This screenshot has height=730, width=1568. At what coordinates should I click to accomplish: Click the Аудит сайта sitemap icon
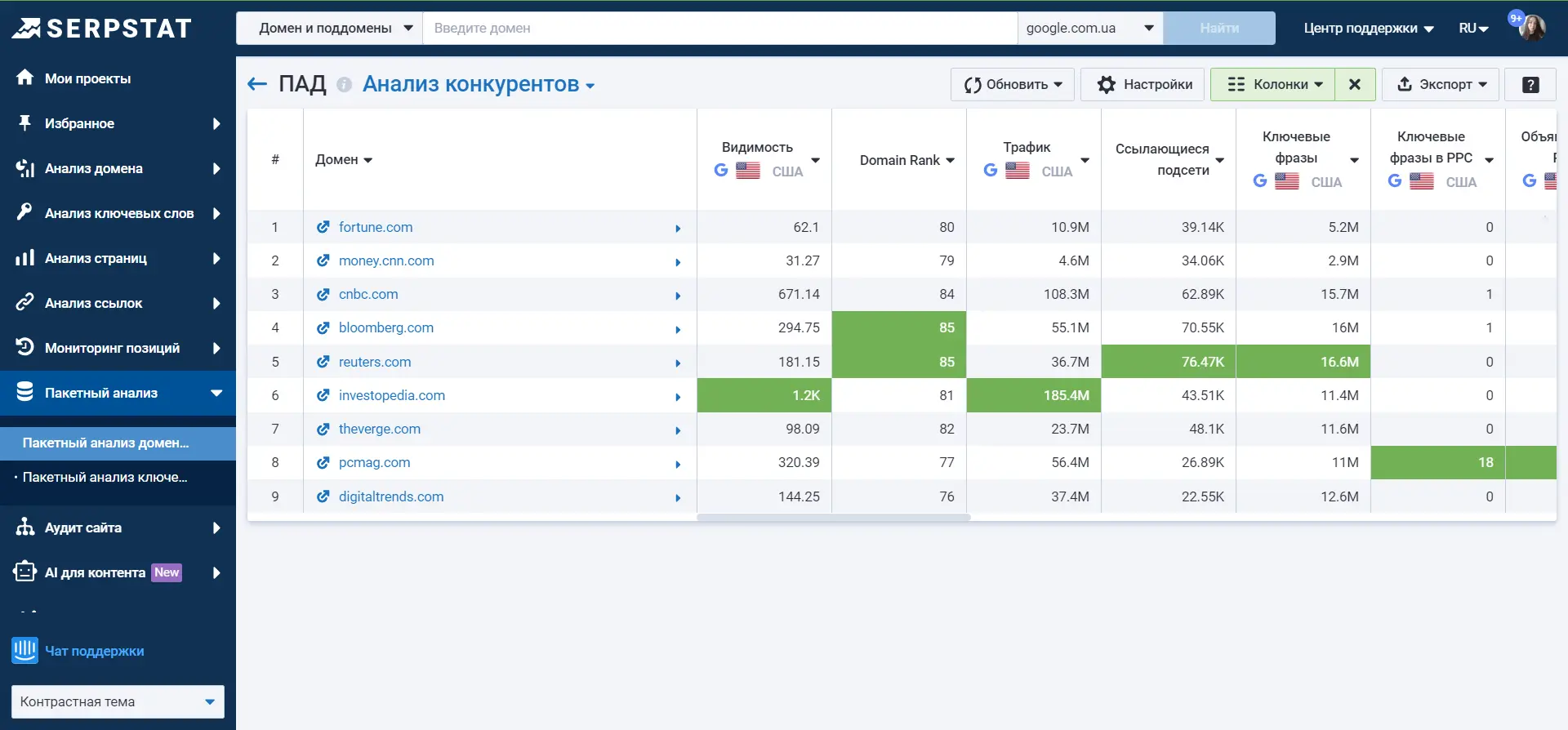tap(25, 527)
